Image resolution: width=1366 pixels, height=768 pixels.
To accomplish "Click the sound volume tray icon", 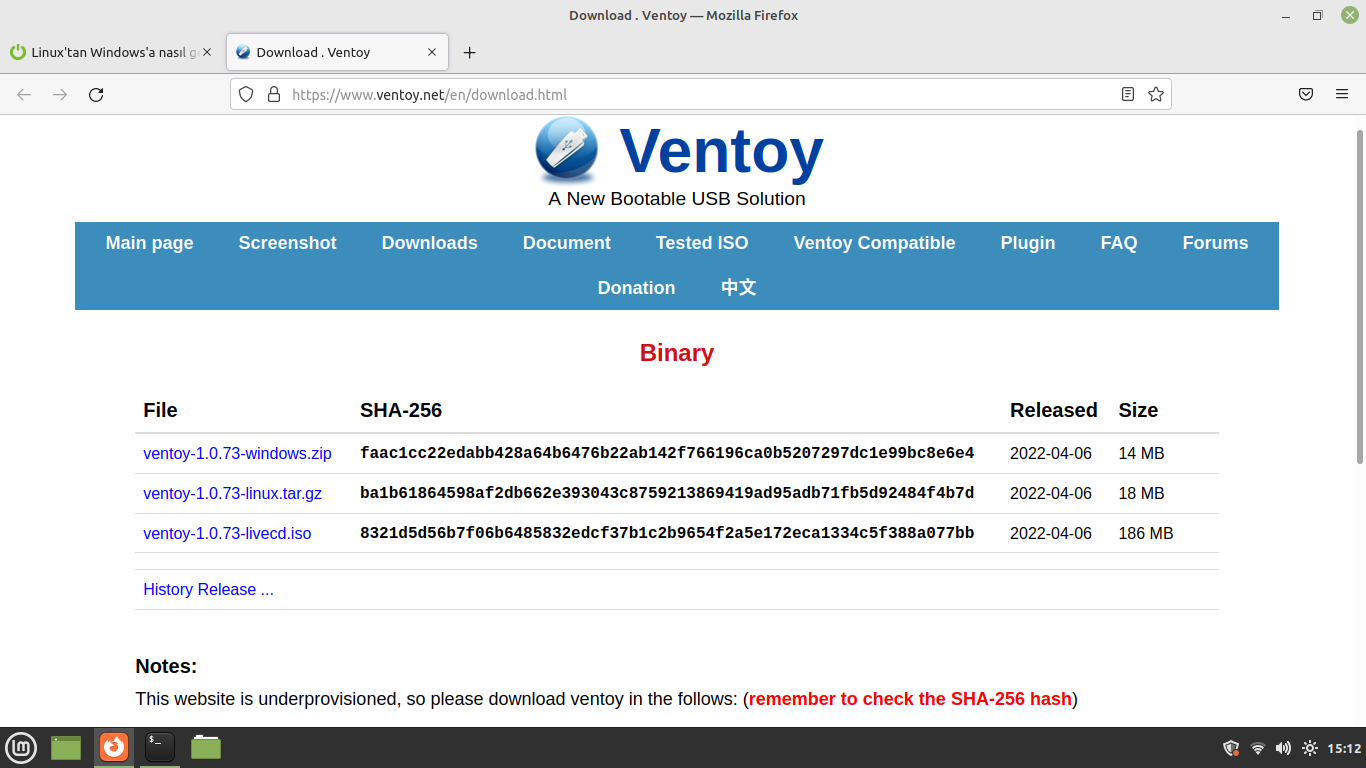I will click(x=1284, y=748).
